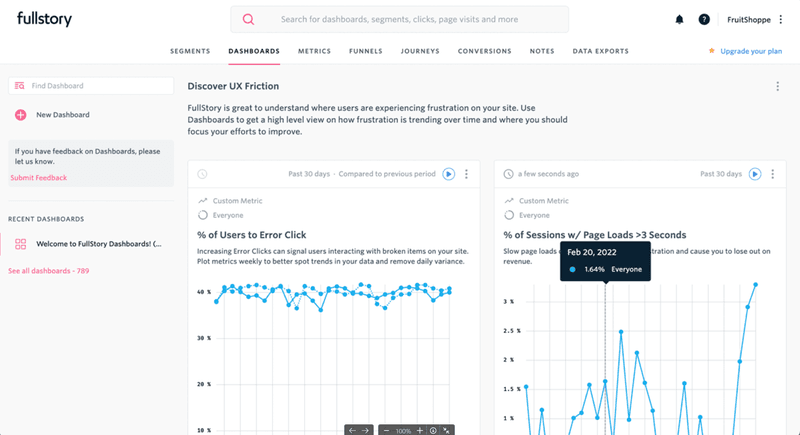The width and height of the screenshot is (800, 435).
Task: Open % of Sessions w/ Page Loads title
Action: (595, 235)
